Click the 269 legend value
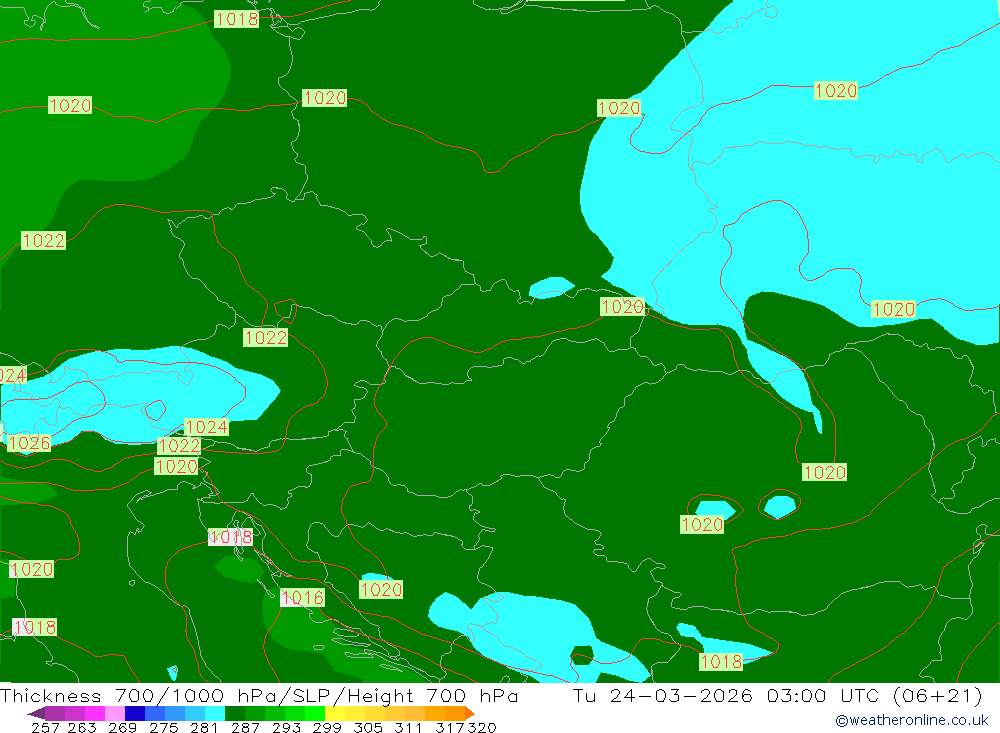 [122, 727]
